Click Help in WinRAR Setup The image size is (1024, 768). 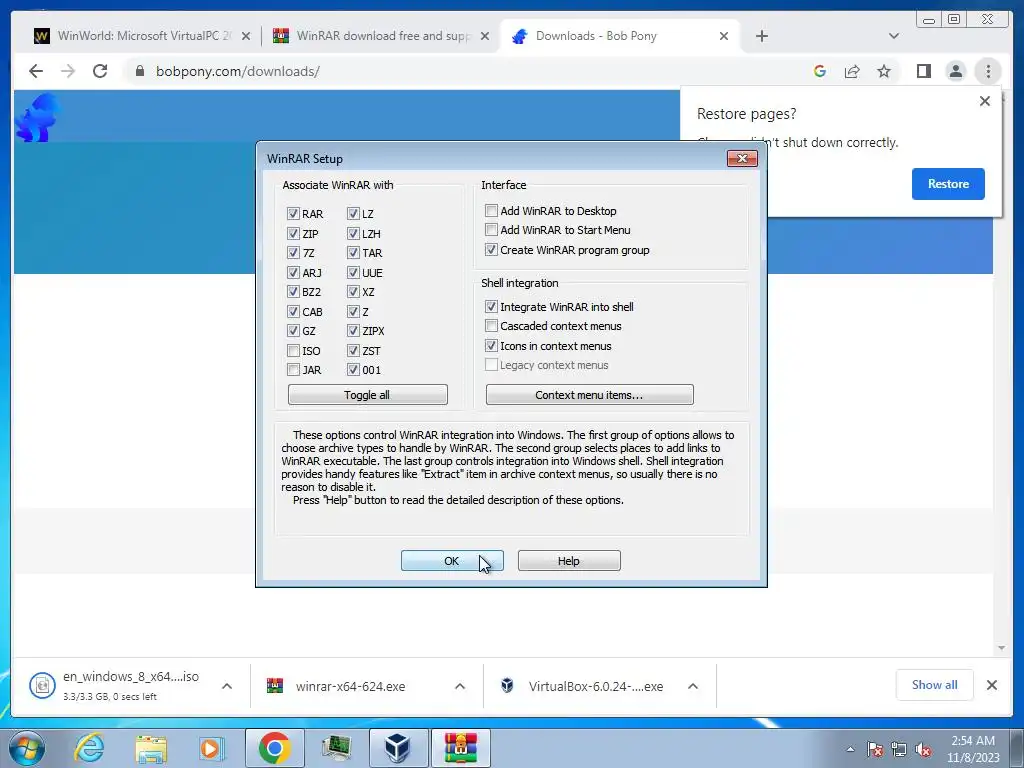(x=569, y=561)
